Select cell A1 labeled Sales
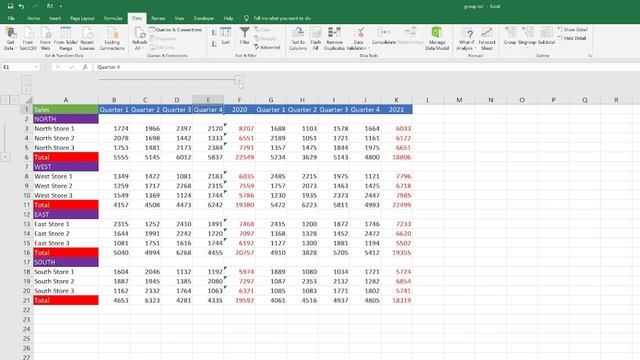Image resolution: width=640 pixels, height=360 pixels. 66,109
